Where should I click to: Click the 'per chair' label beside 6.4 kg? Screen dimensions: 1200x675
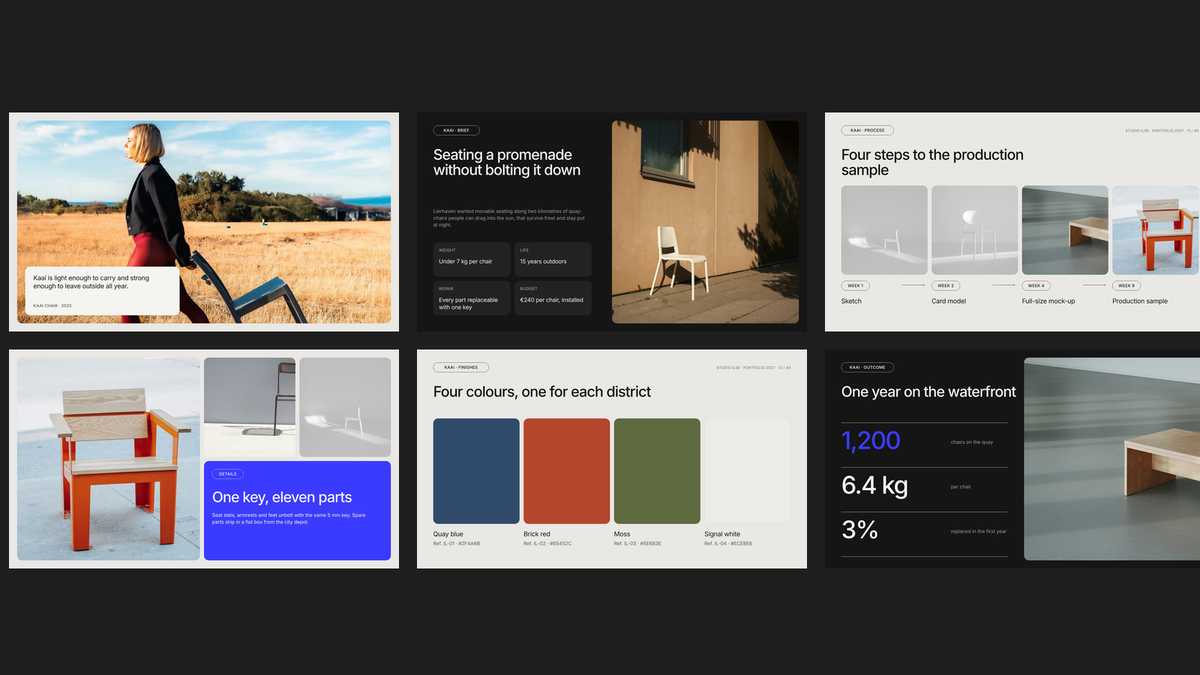961,487
